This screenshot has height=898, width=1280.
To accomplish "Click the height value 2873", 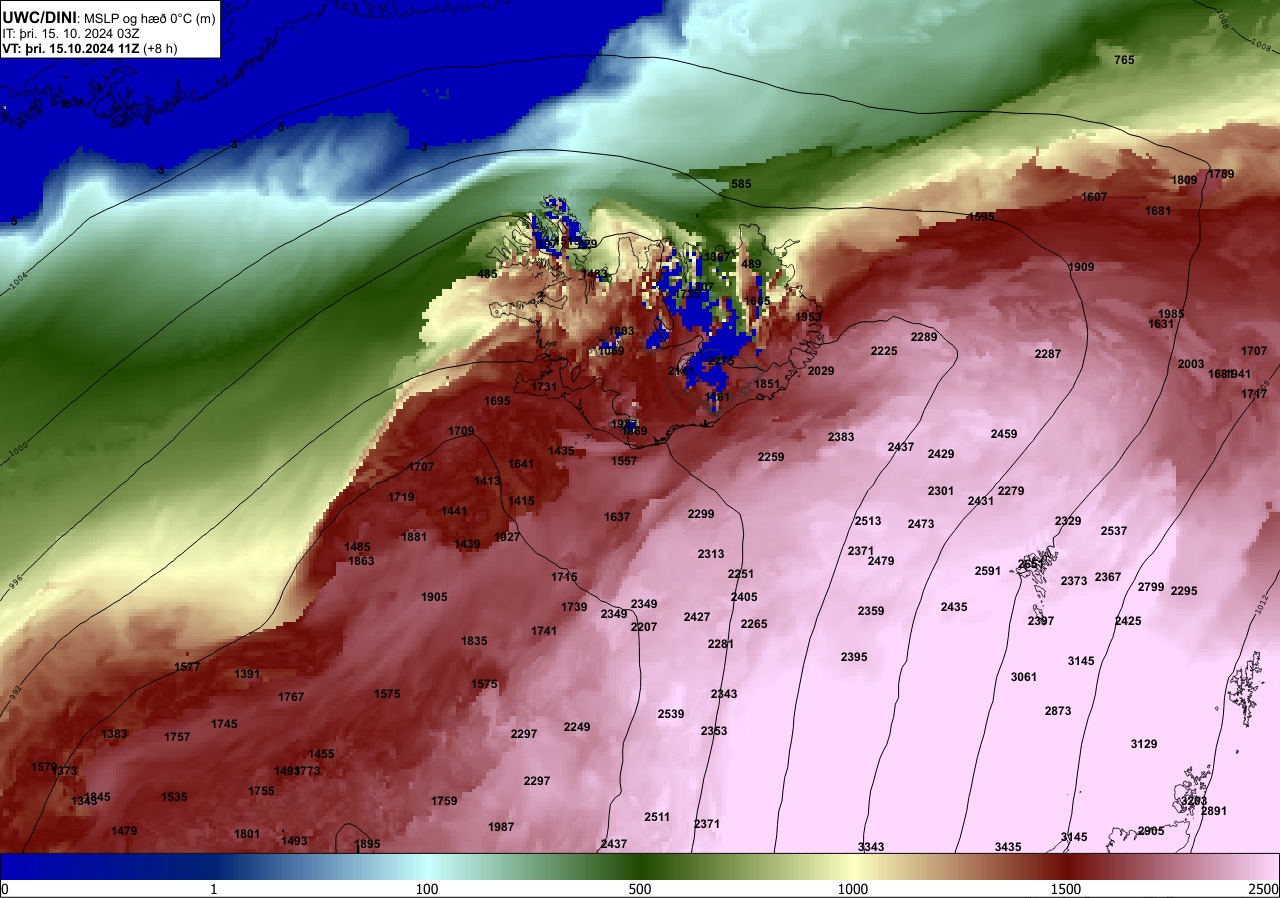I will [x=1057, y=711].
